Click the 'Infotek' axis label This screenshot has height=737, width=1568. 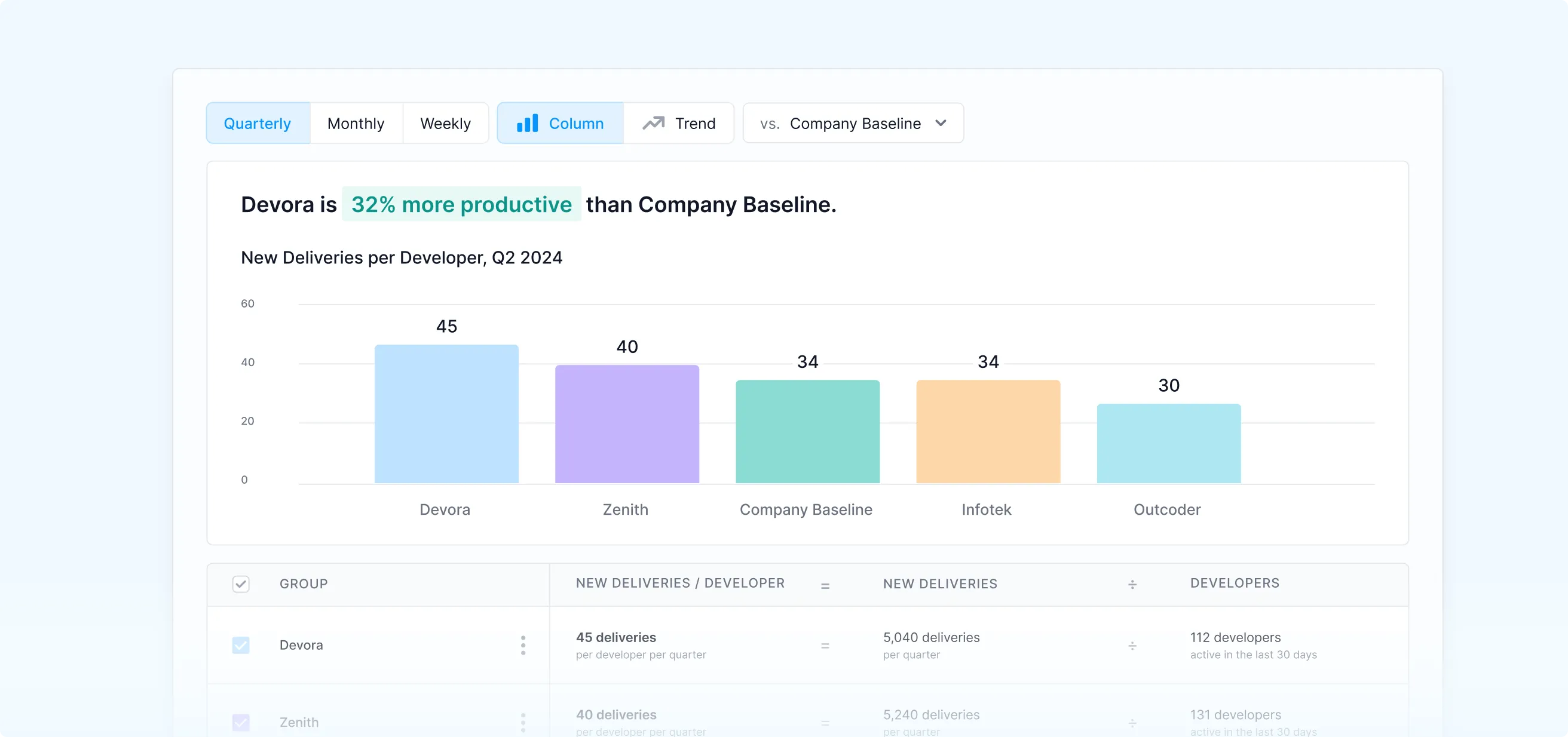986,509
